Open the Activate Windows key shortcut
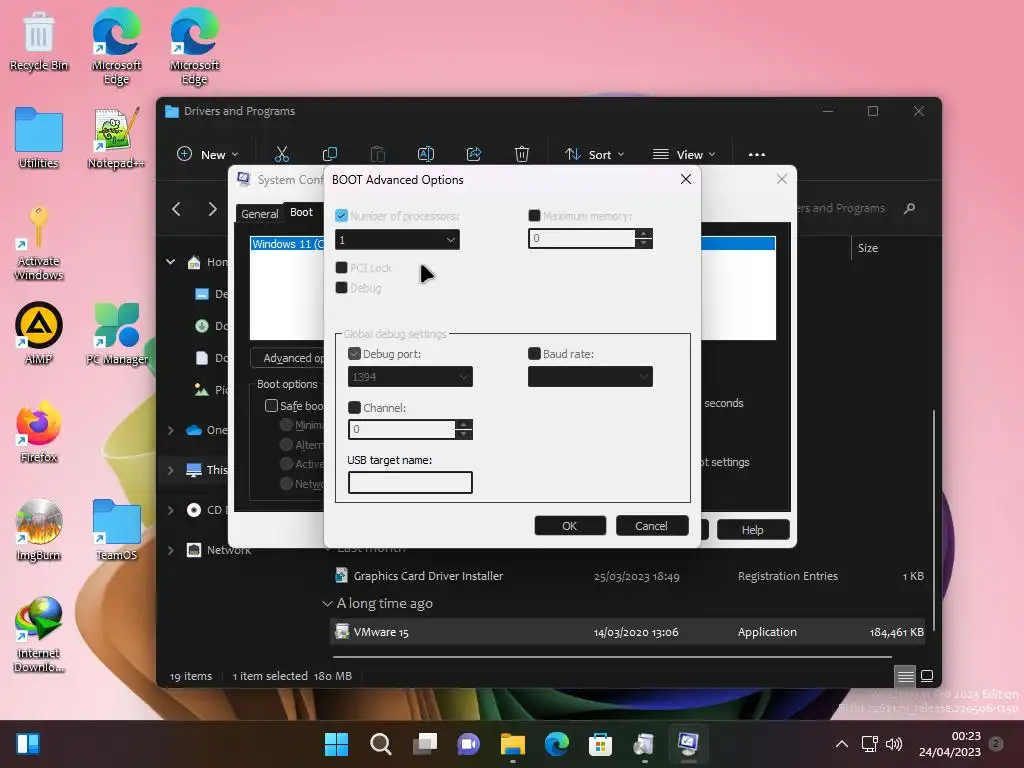This screenshot has height=768, width=1024. 39,243
